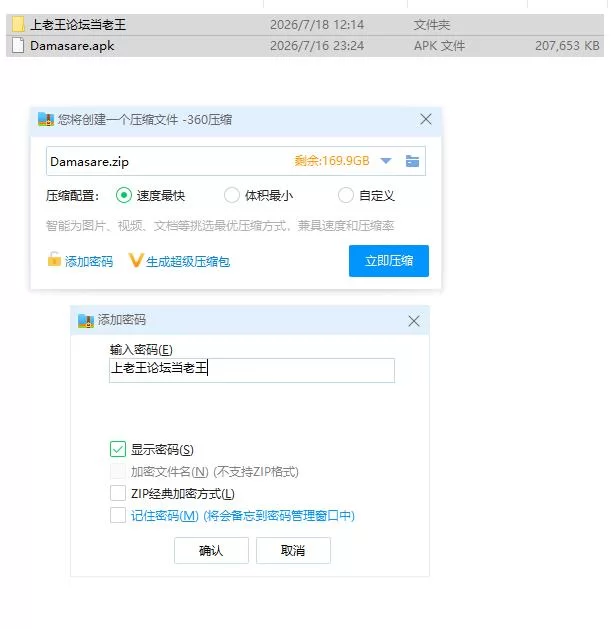The image size is (615, 629).
Task: Click the folder name 上老王论坛当老王 in file list
Action: [x=78, y=25]
